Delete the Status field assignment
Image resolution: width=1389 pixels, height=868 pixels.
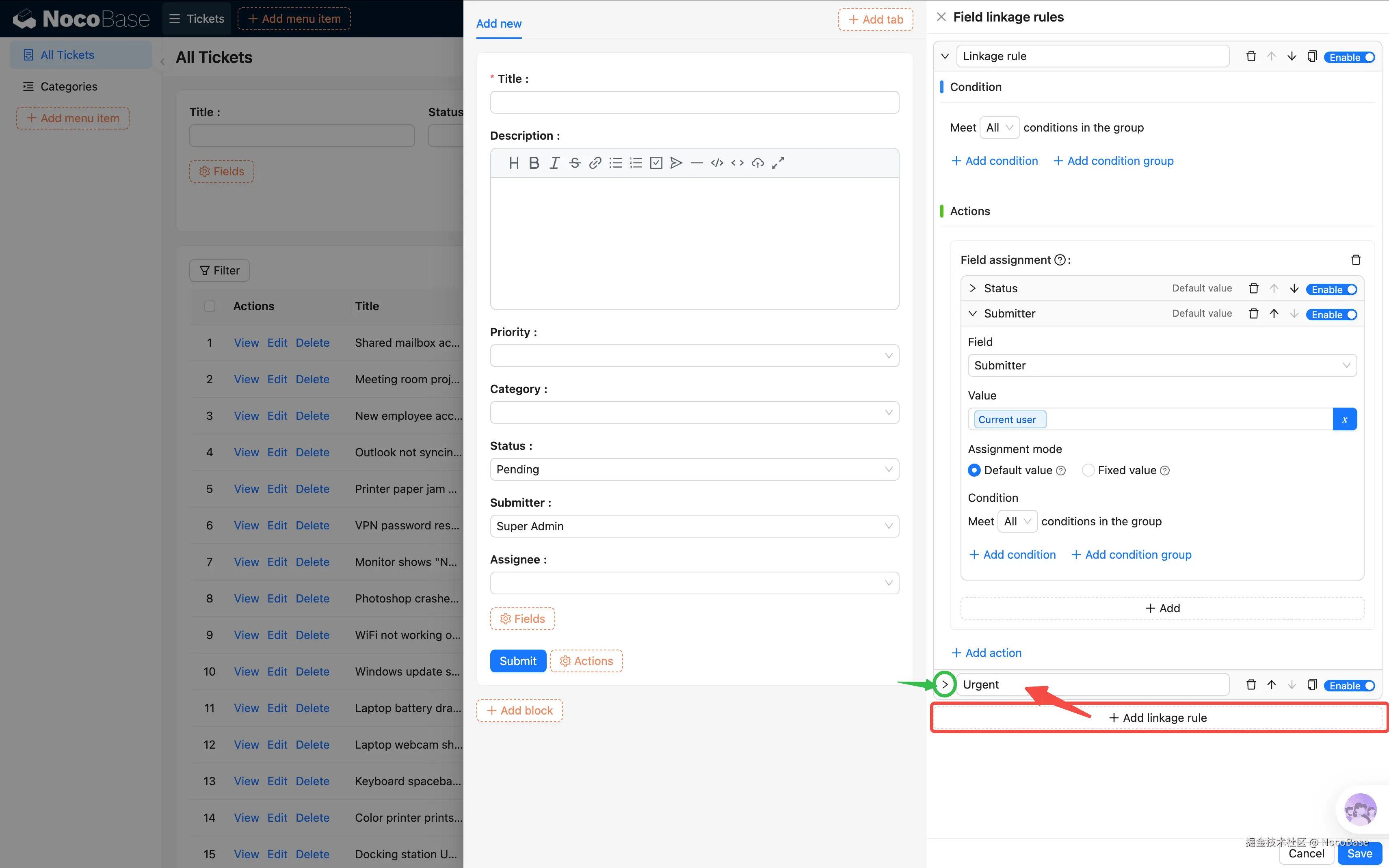(1254, 288)
